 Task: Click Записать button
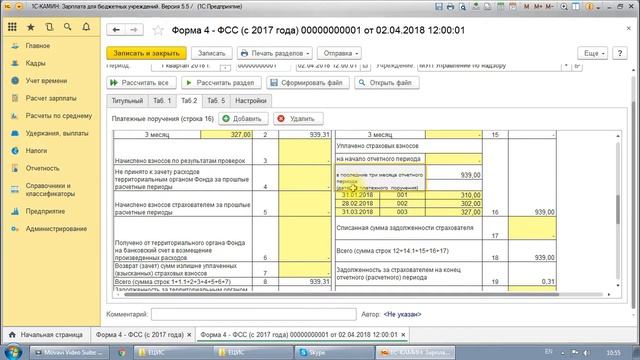211,53
